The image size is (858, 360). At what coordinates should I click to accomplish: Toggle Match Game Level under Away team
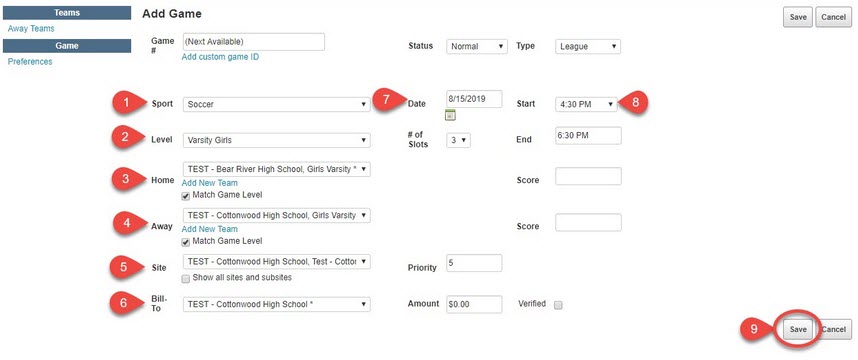[186, 241]
